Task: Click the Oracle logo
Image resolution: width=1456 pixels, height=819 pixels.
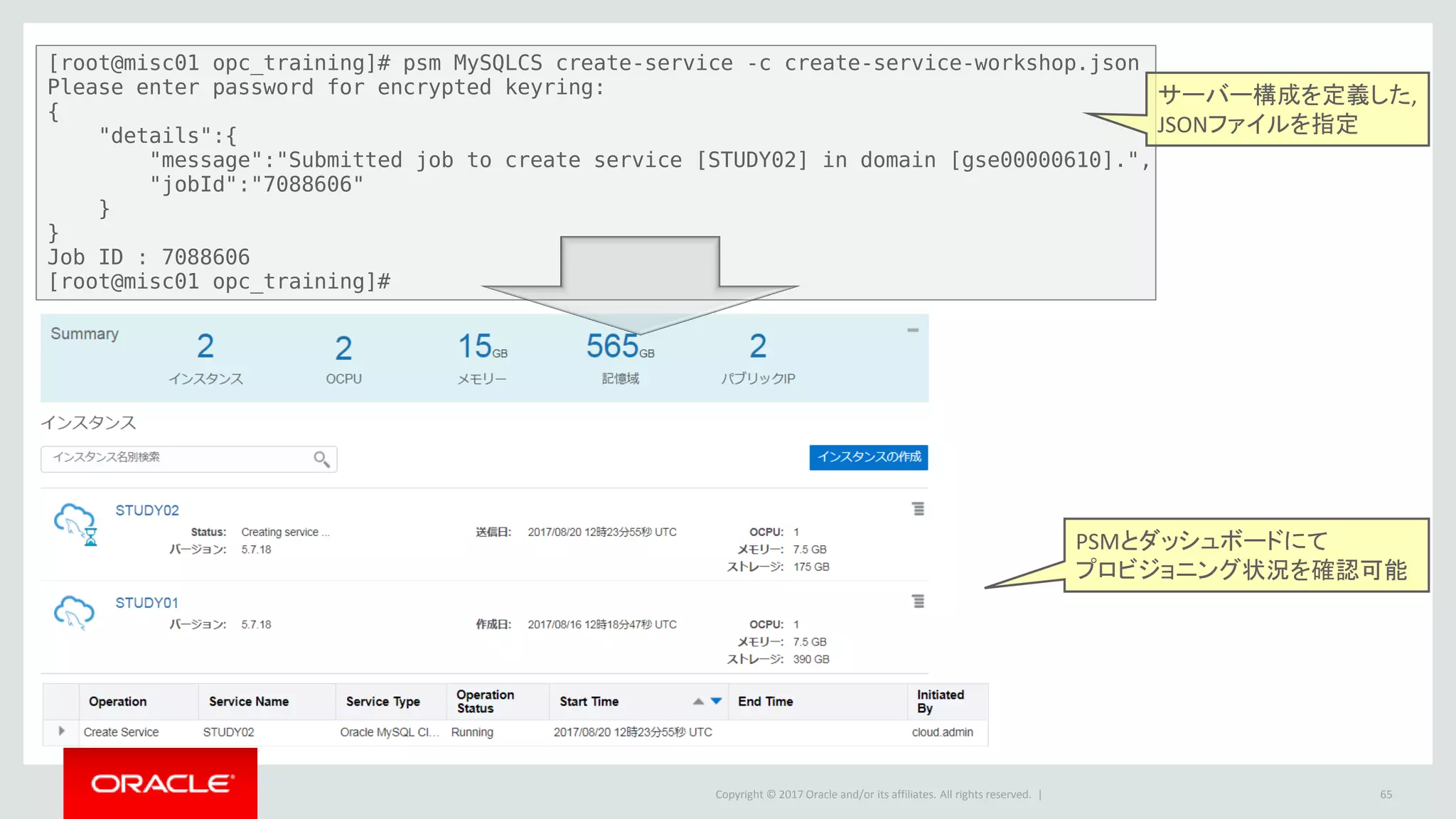Action: click(161, 783)
